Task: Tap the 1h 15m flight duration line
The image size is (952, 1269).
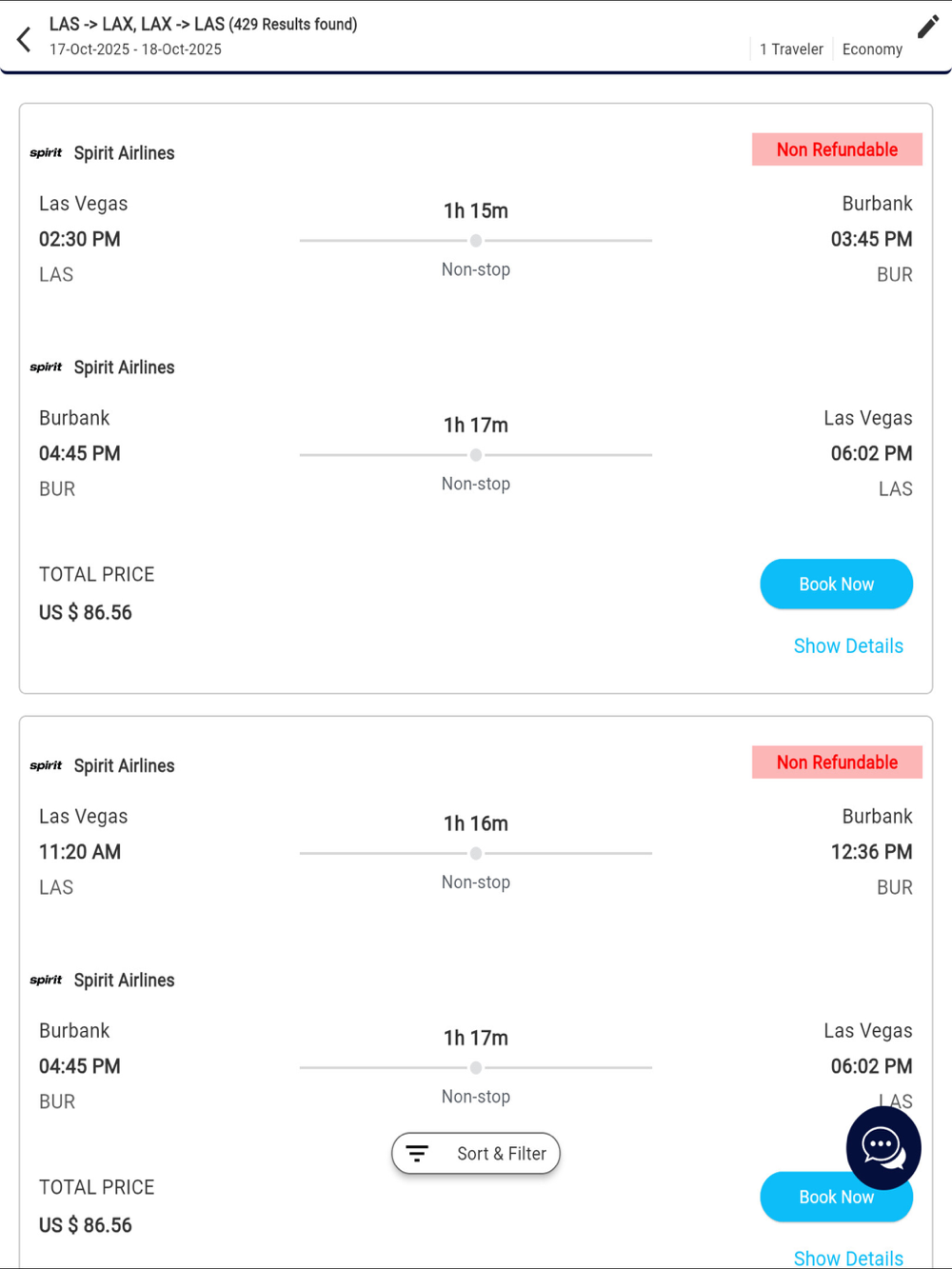Action: click(x=476, y=240)
